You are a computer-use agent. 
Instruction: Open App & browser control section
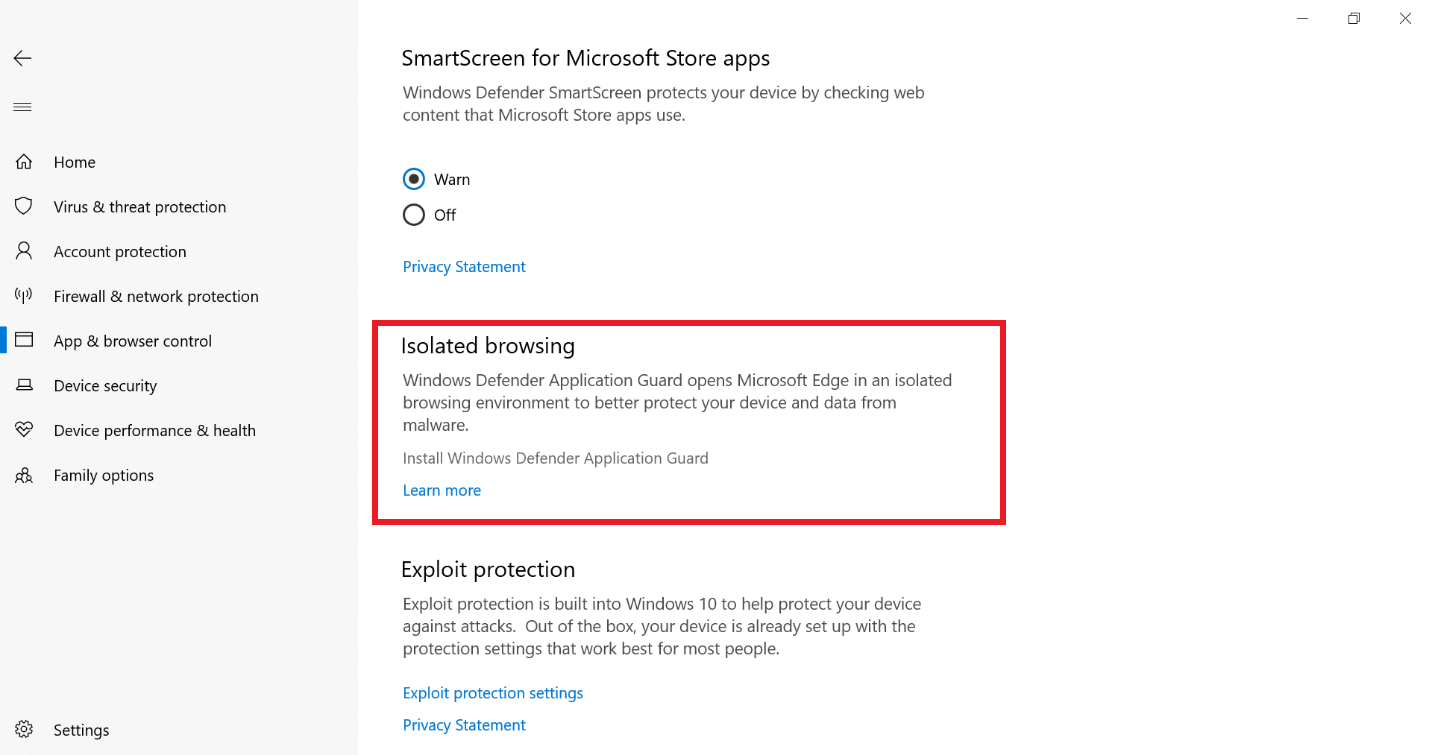click(132, 341)
